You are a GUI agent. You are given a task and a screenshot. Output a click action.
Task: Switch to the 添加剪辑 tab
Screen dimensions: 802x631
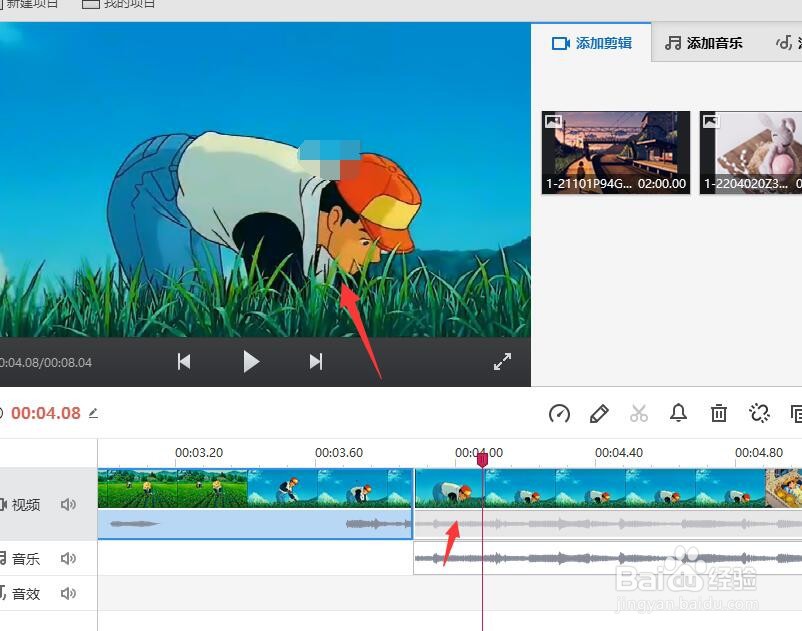(x=591, y=43)
